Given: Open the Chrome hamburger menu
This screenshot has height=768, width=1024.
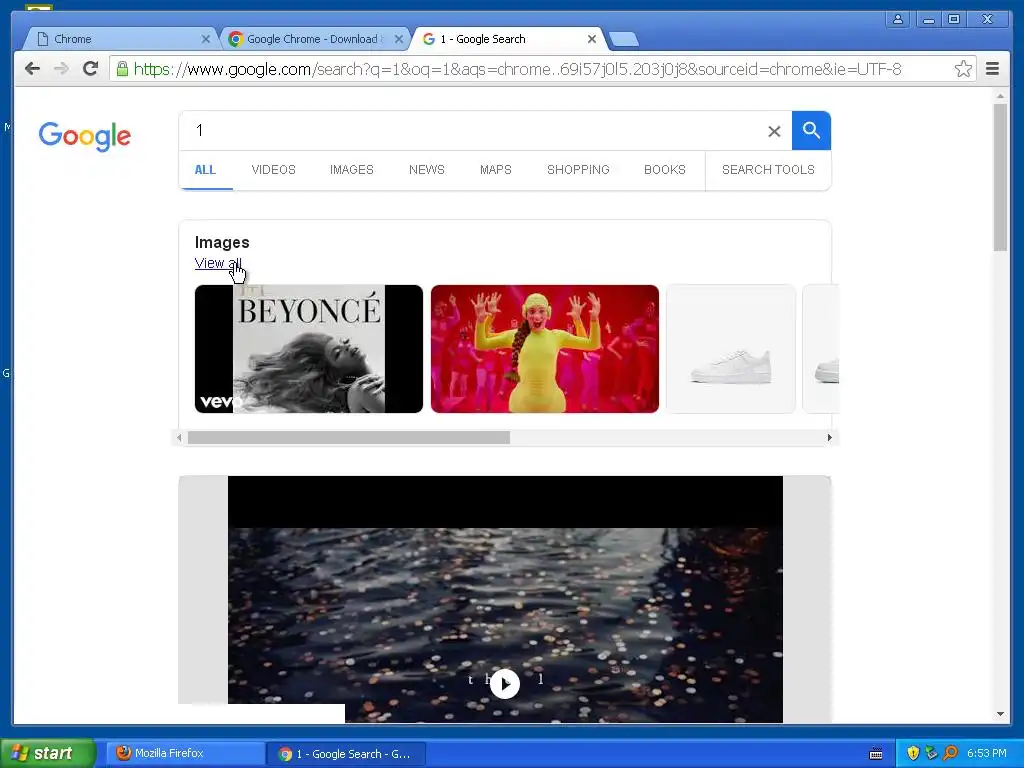Looking at the screenshot, I should pos(992,69).
